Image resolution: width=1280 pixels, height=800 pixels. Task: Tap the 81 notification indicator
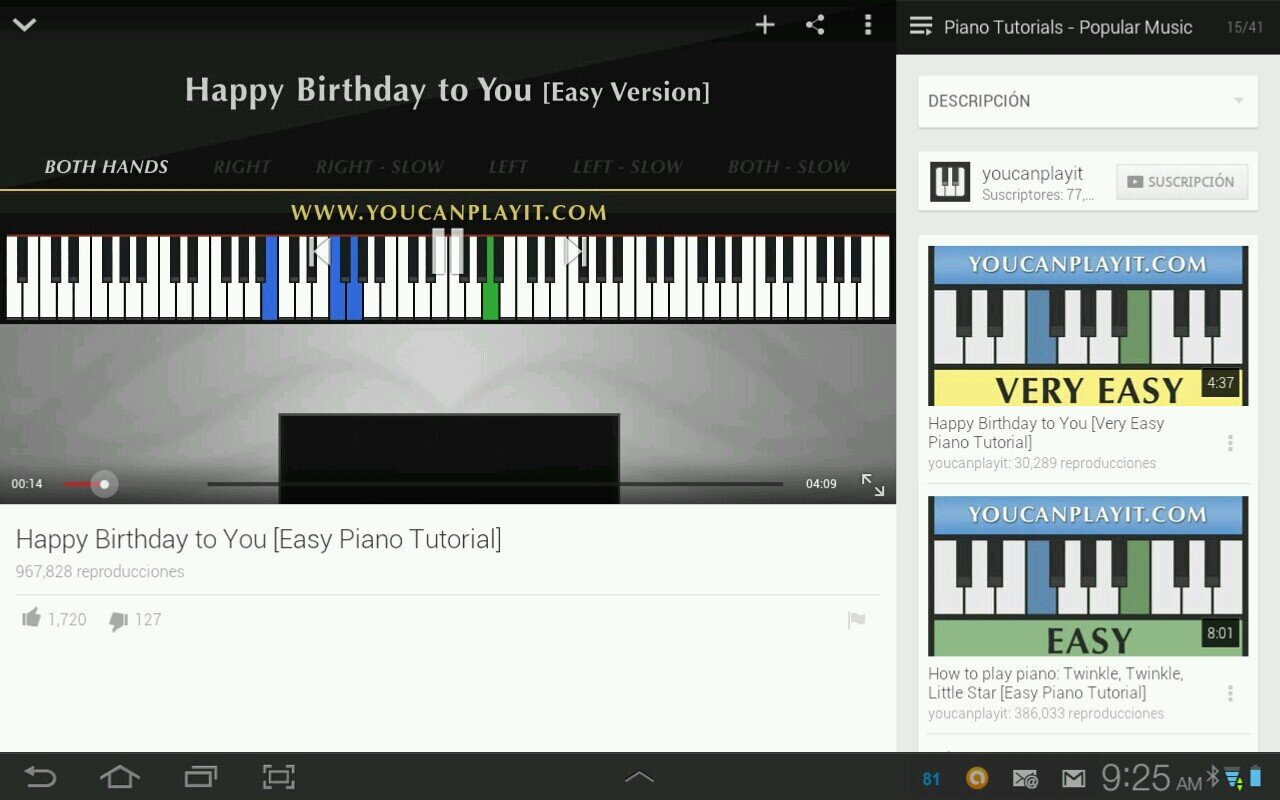coord(931,779)
